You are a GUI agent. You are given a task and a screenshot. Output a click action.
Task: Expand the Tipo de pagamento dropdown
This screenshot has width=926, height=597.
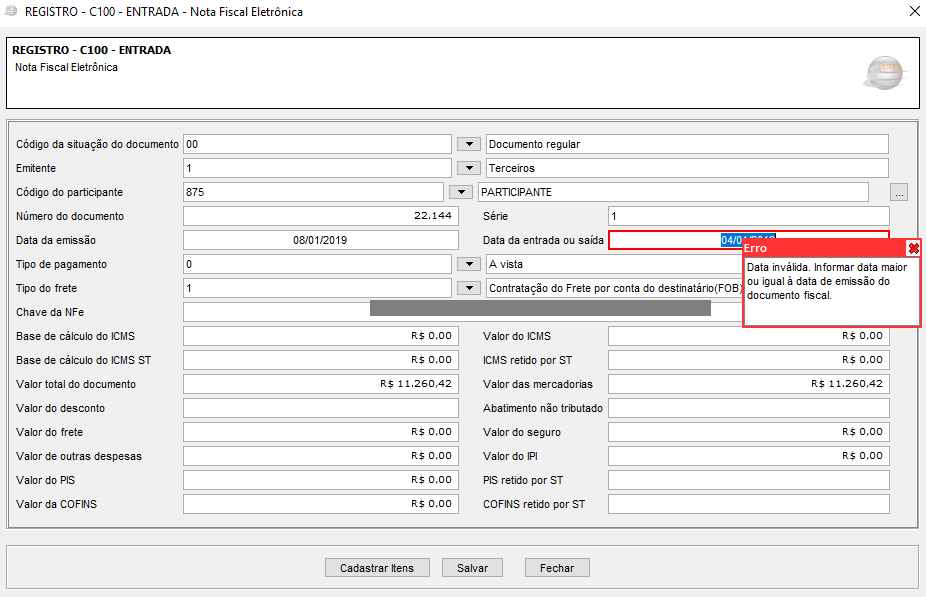tap(468, 264)
